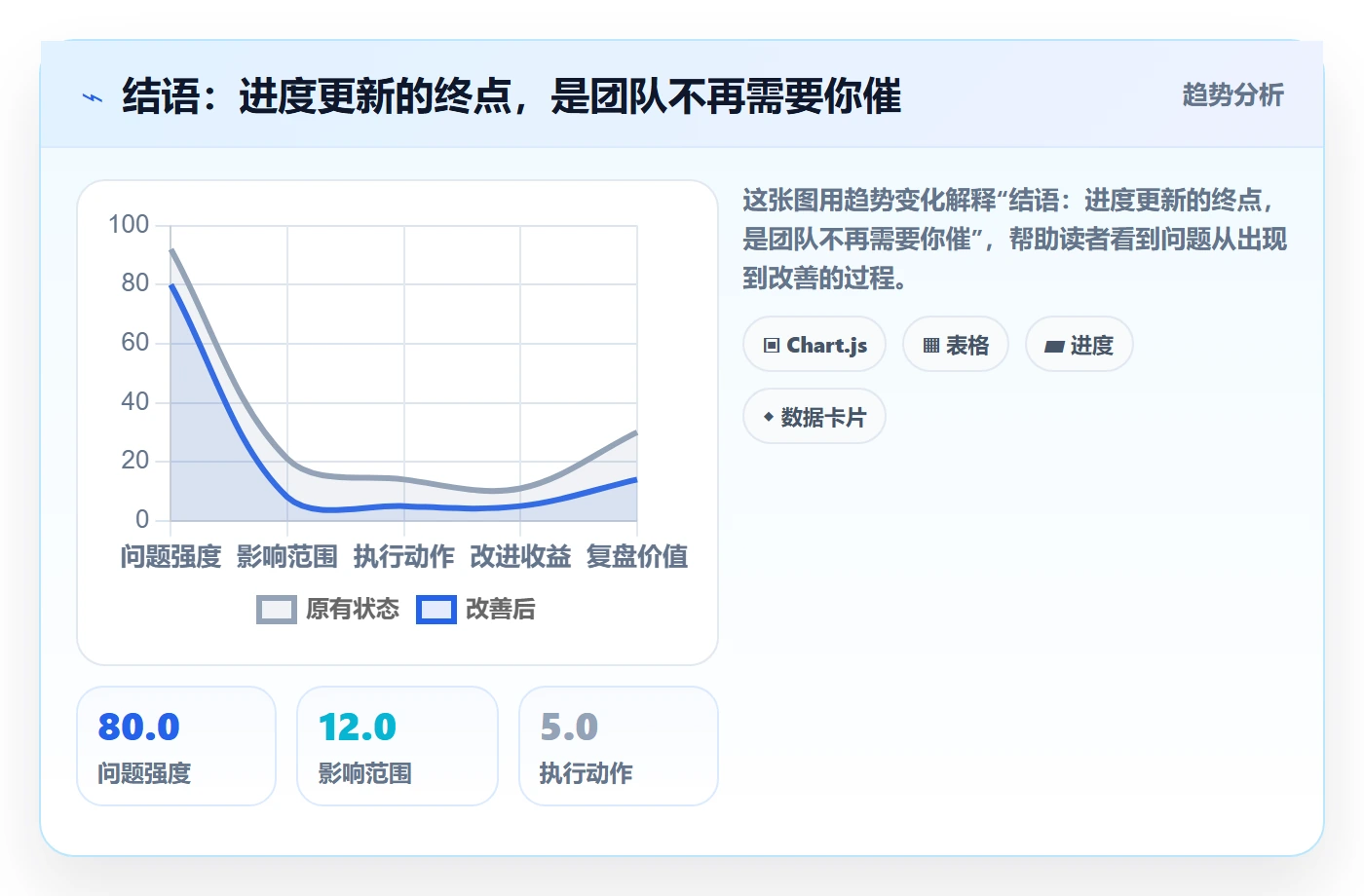Click the bar icon in the 进度 tag
The image size is (1364, 896).
coord(1054,346)
